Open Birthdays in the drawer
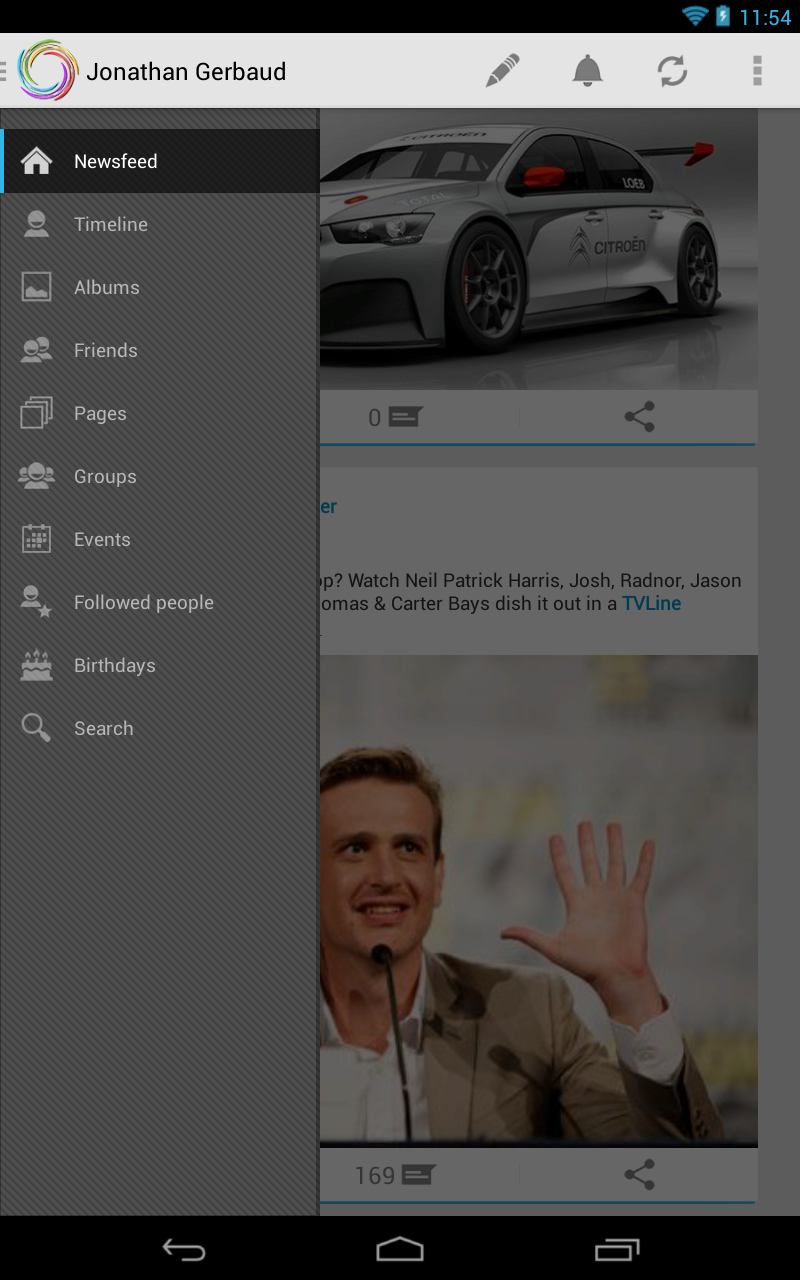This screenshot has width=800, height=1280. (x=160, y=665)
